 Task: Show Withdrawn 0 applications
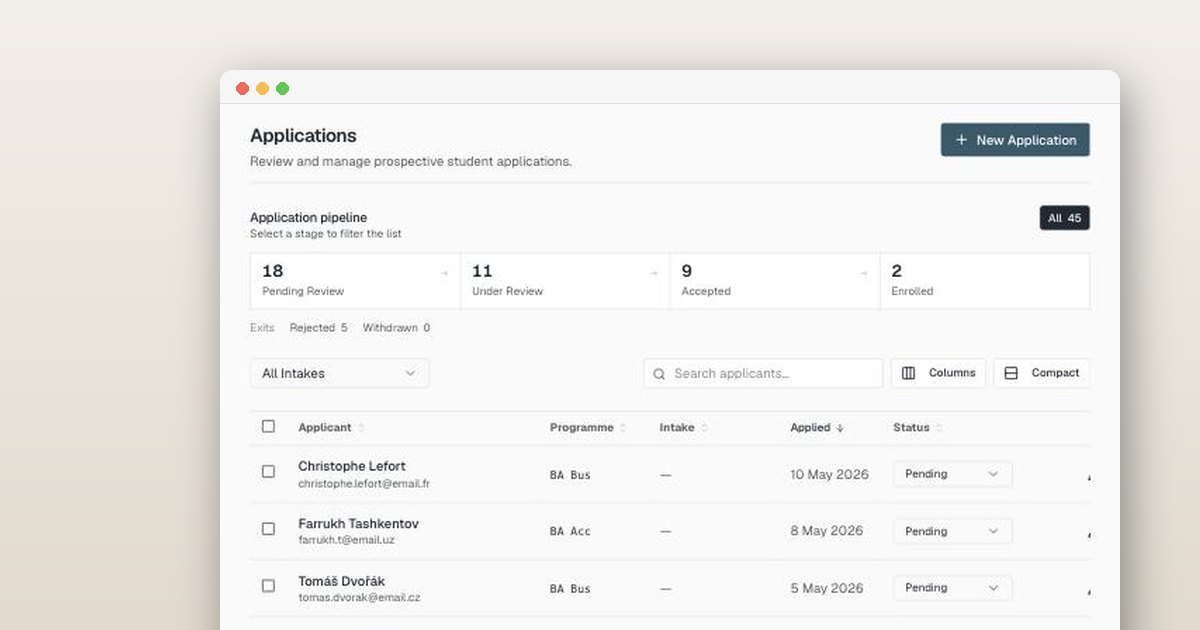tap(396, 328)
